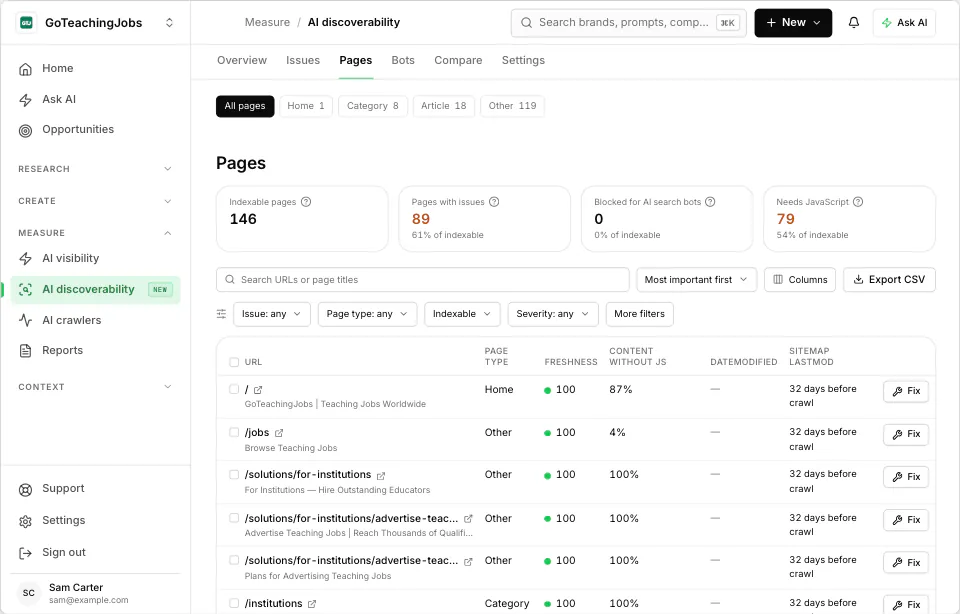The width and height of the screenshot is (960, 614).
Task: Click the Measure breadcrumb link
Action: tap(267, 23)
